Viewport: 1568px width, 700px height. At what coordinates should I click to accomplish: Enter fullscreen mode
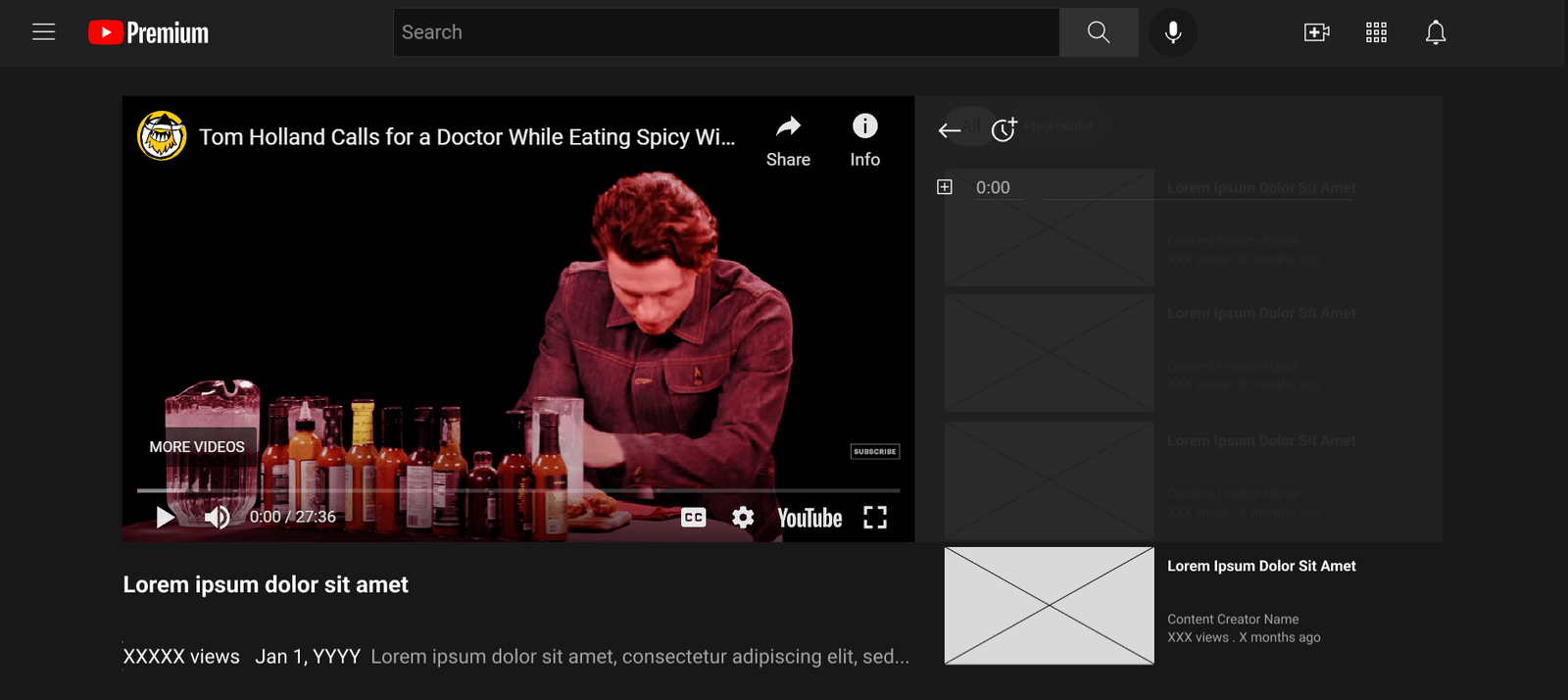875,518
